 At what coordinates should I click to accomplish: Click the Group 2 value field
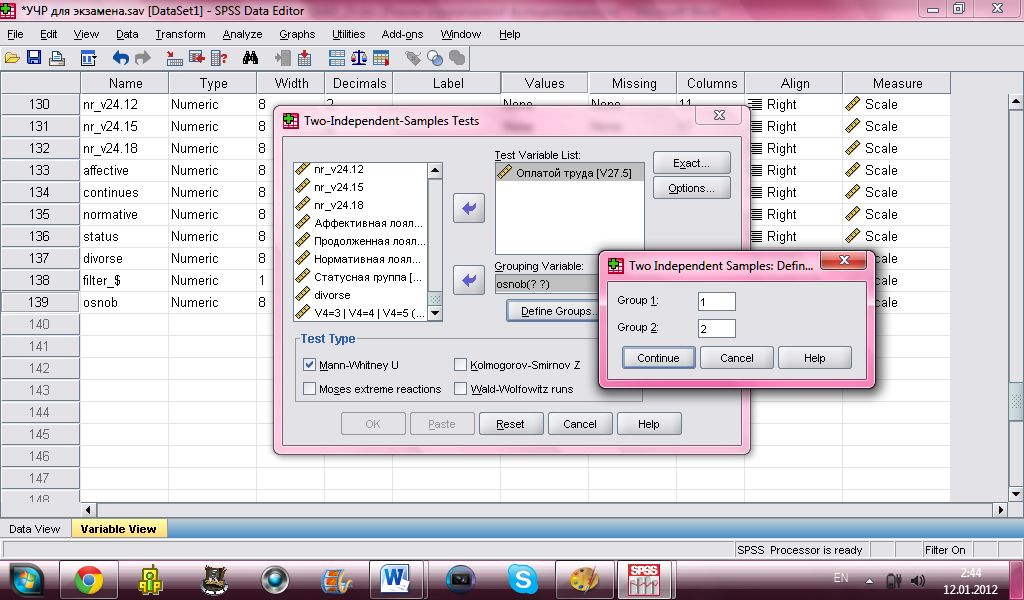(716, 328)
